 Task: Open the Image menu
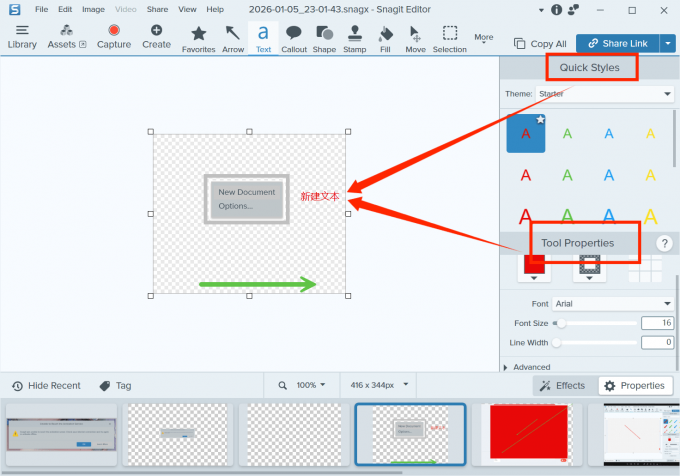(93, 9)
